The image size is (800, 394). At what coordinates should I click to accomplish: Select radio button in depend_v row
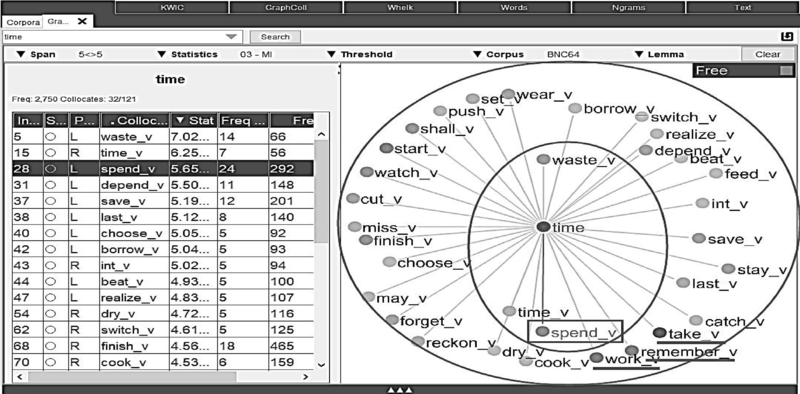[x=51, y=185]
